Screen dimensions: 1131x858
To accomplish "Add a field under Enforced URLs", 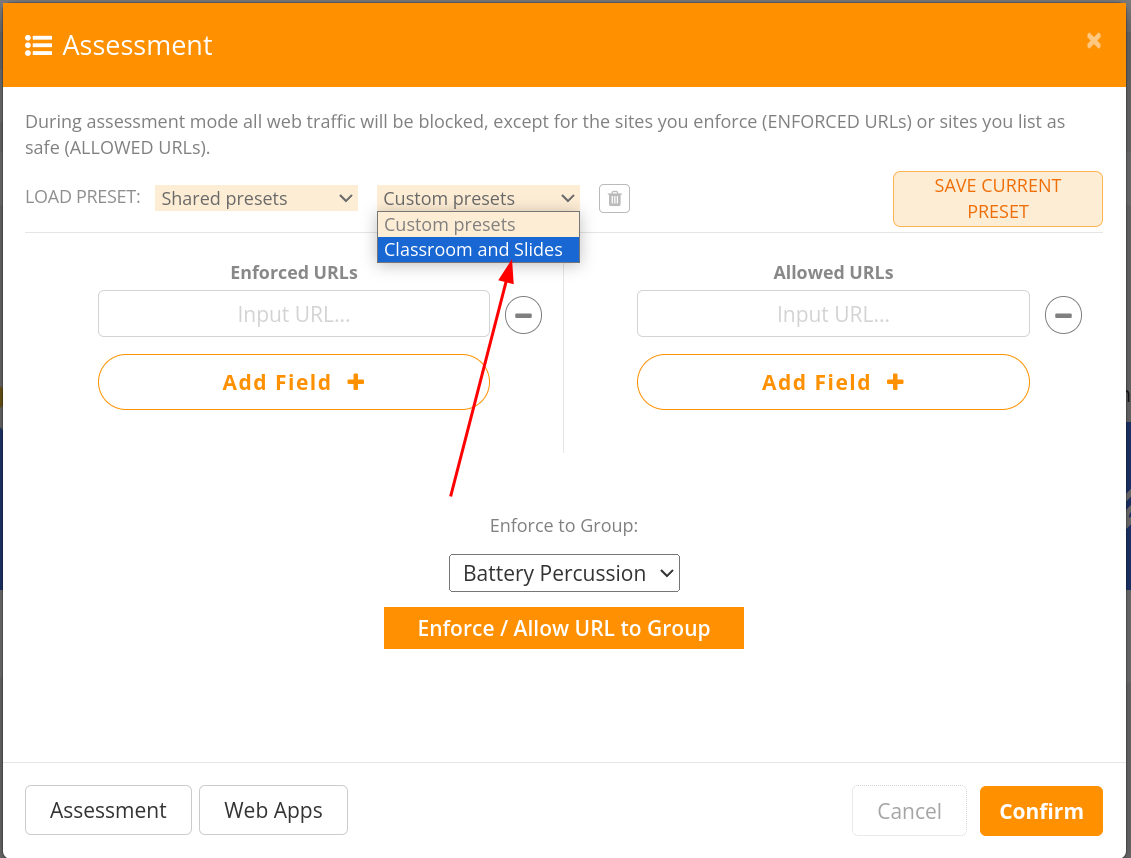I will tap(294, 382).
